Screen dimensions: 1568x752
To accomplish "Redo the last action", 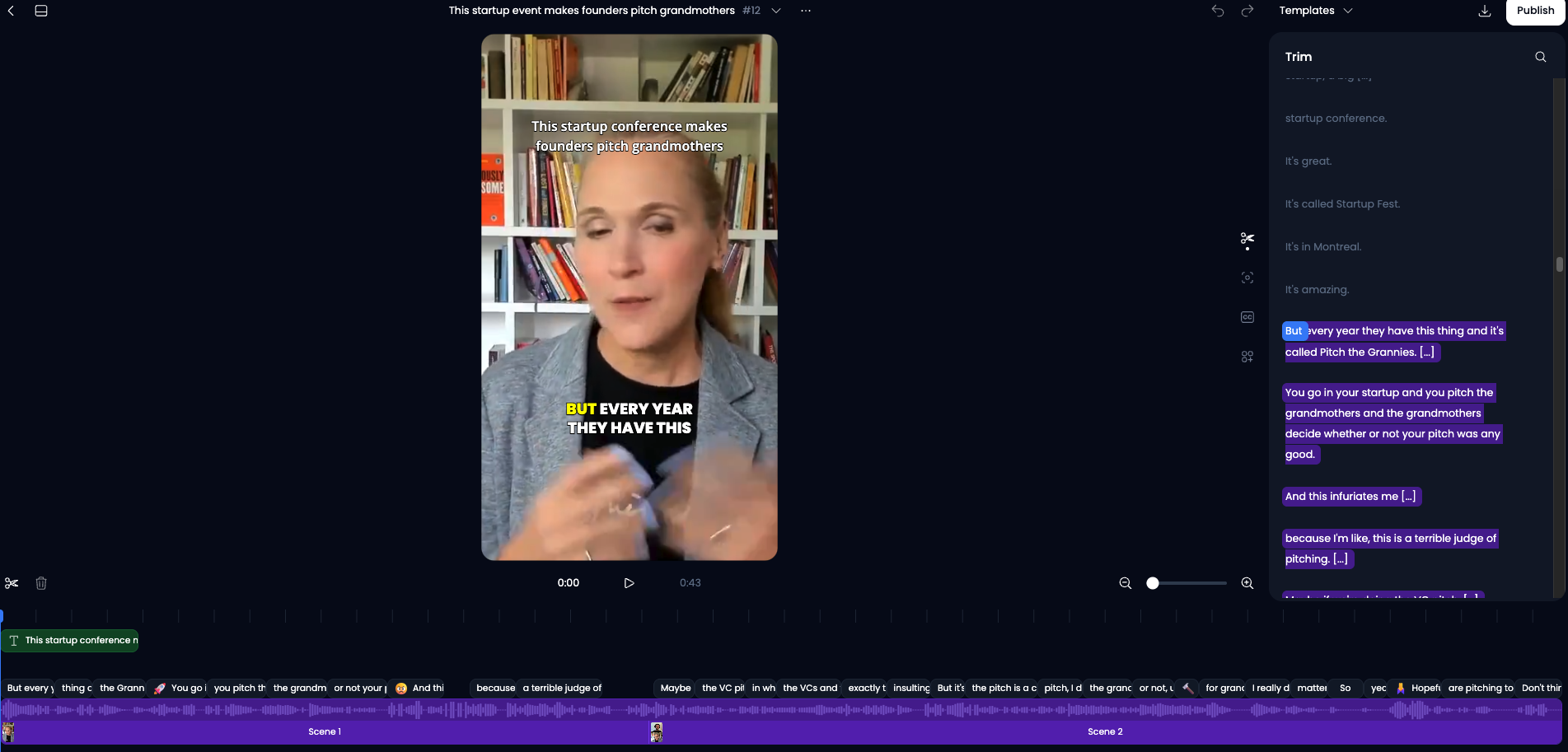I will tap(1247, 11).
